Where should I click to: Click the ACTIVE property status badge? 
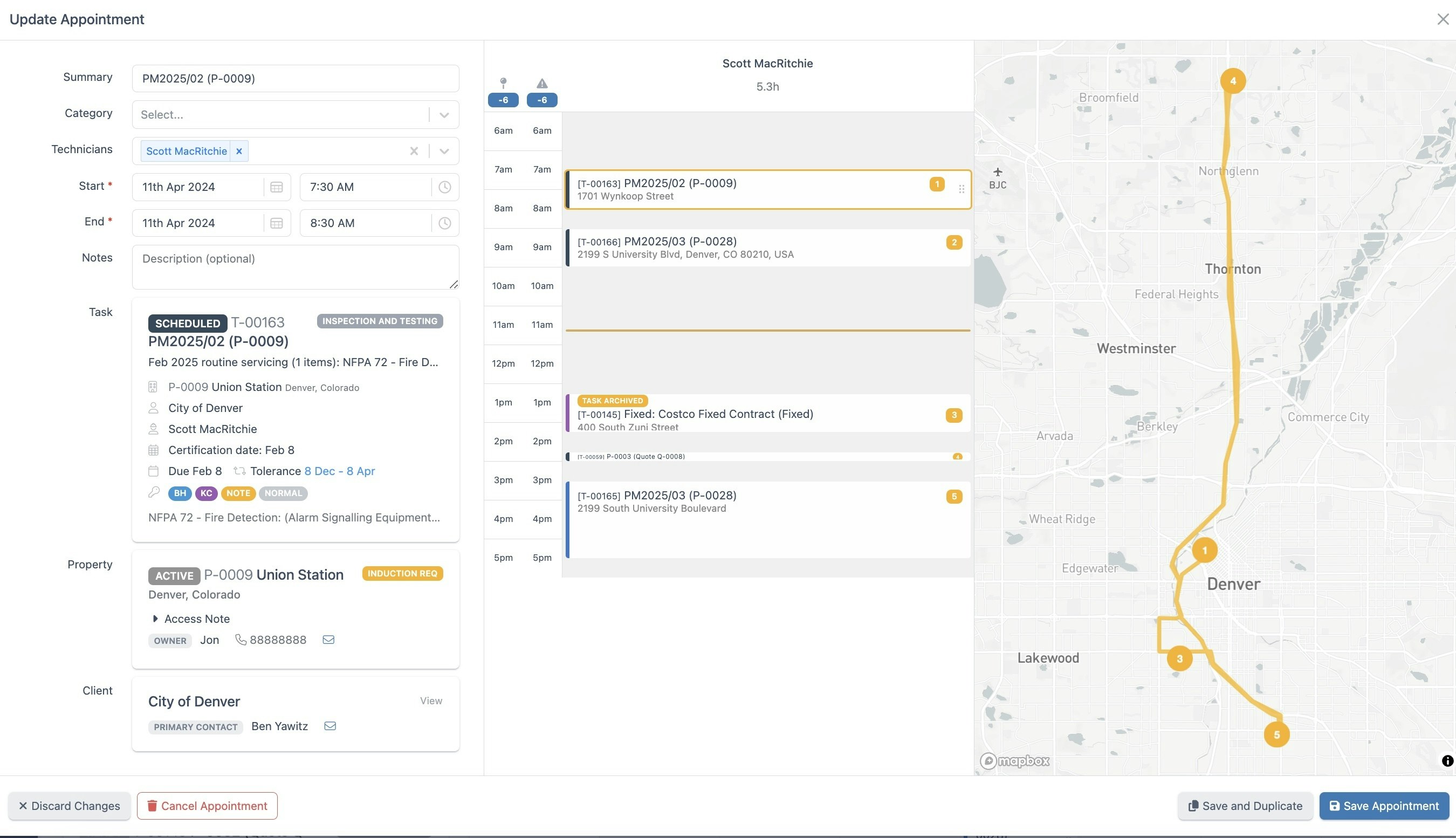pos(174,576)
